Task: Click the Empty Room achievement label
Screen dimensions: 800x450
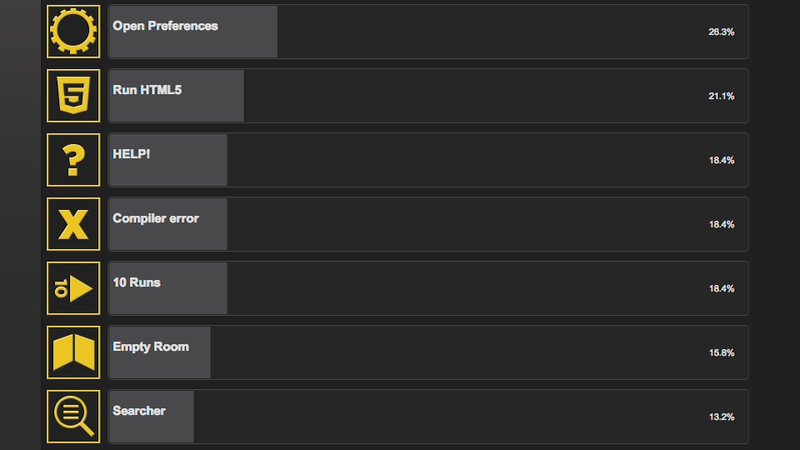Action: point(151,347)
